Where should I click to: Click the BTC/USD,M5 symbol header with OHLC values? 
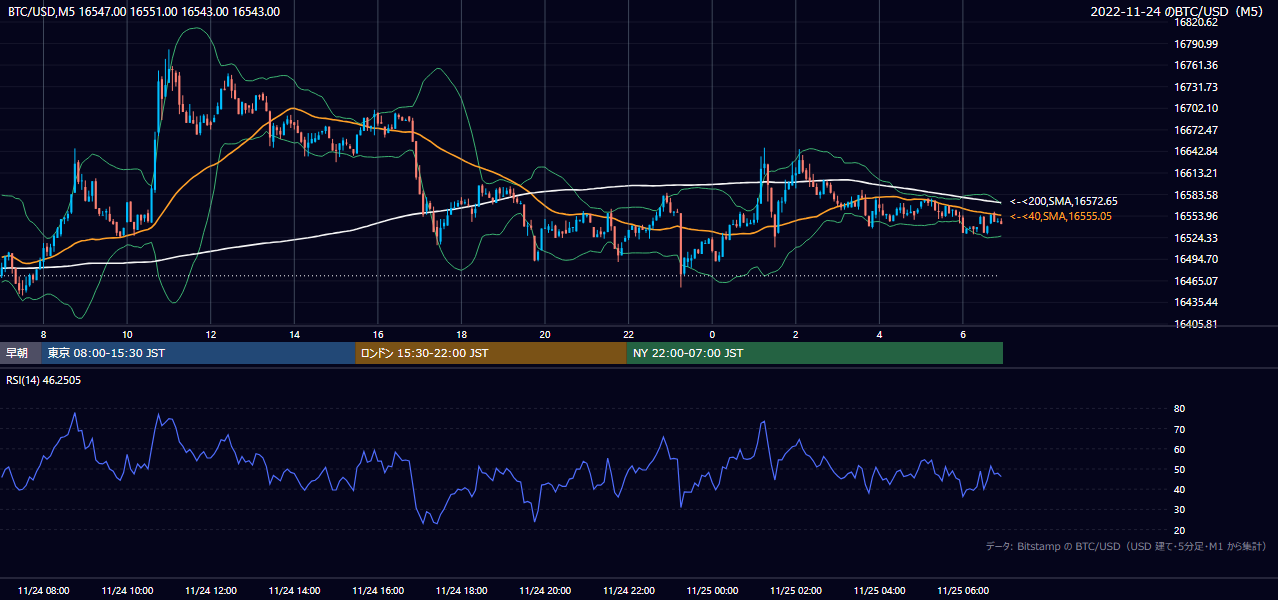143,12
